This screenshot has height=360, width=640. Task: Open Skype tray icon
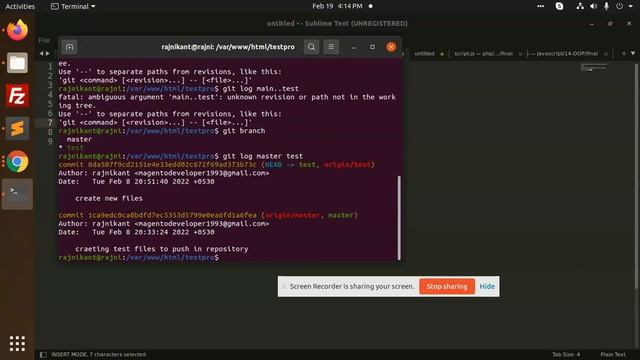coord(559,6)
